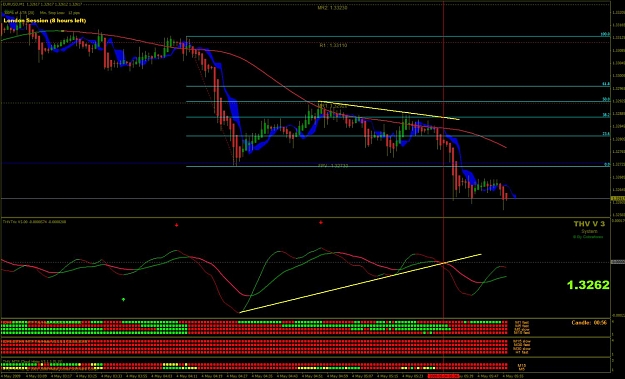Click the THV V 3 system title
Image resolution: width=625 pixels, height=379 pixels.
click(589, 224)
